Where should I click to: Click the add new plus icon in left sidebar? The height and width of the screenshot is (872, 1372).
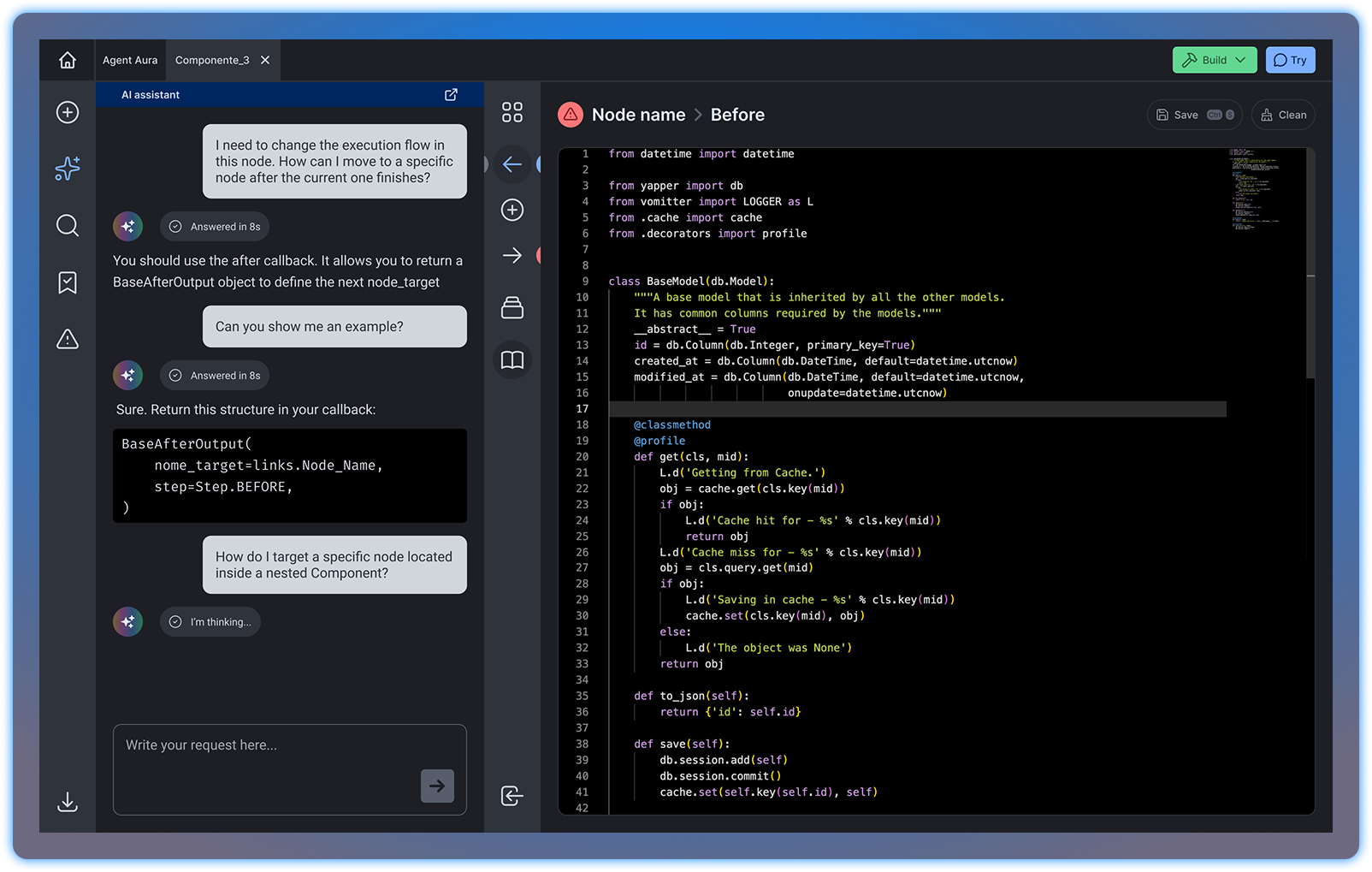68,112
